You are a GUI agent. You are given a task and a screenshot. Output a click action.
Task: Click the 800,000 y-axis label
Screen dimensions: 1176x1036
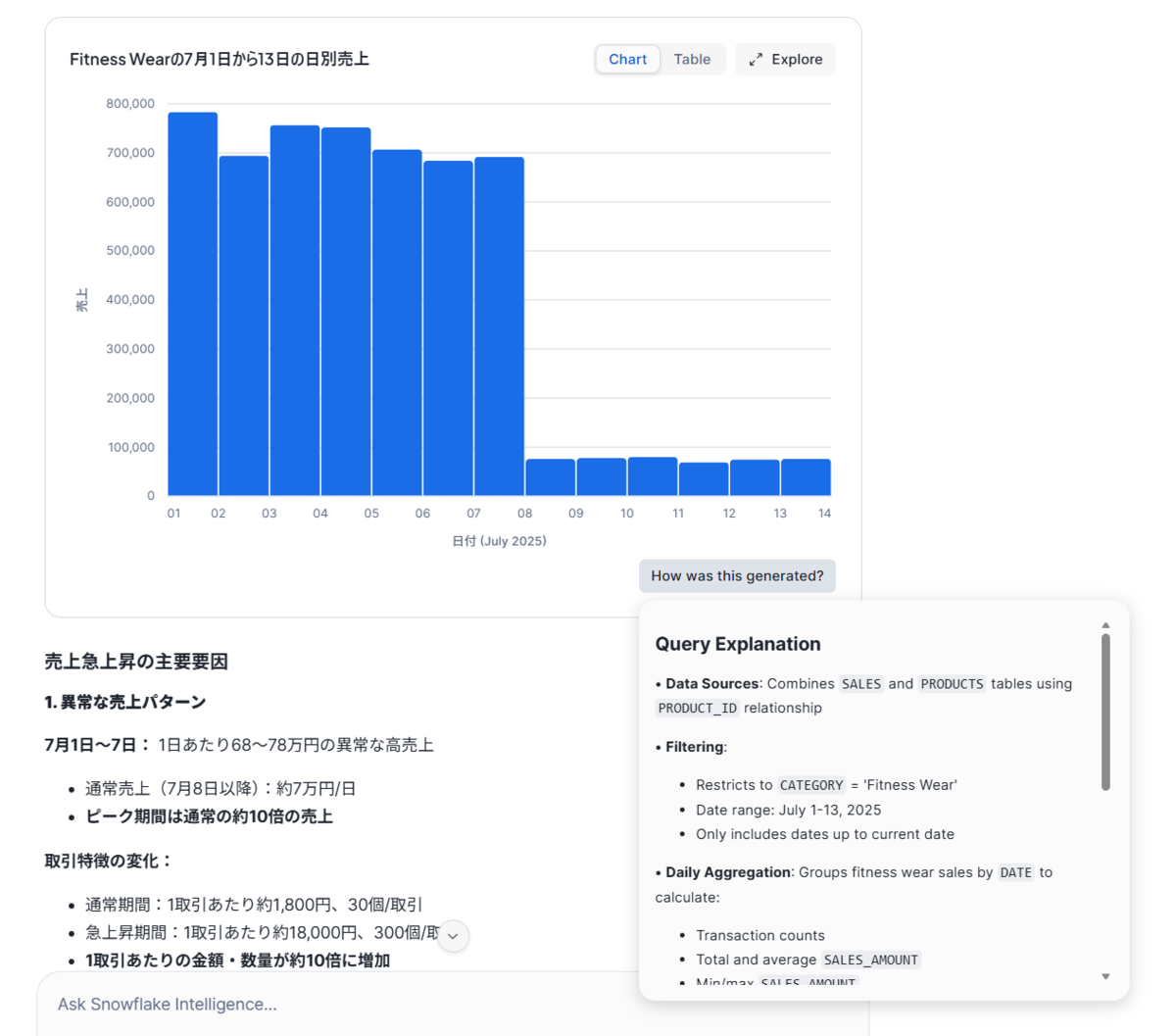(x=130, y=103)
